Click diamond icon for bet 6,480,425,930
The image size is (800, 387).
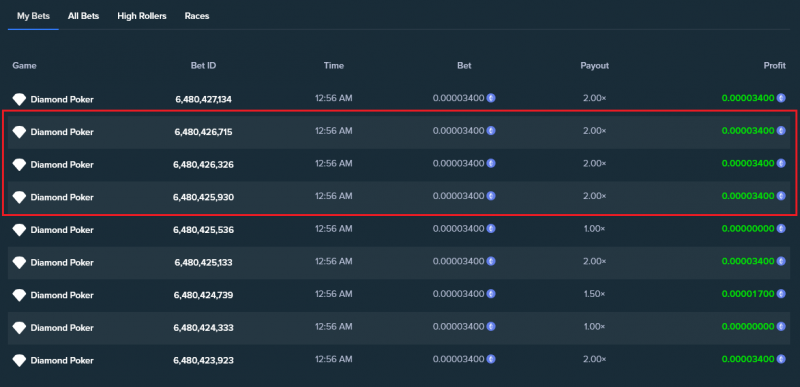coord(19,197)
